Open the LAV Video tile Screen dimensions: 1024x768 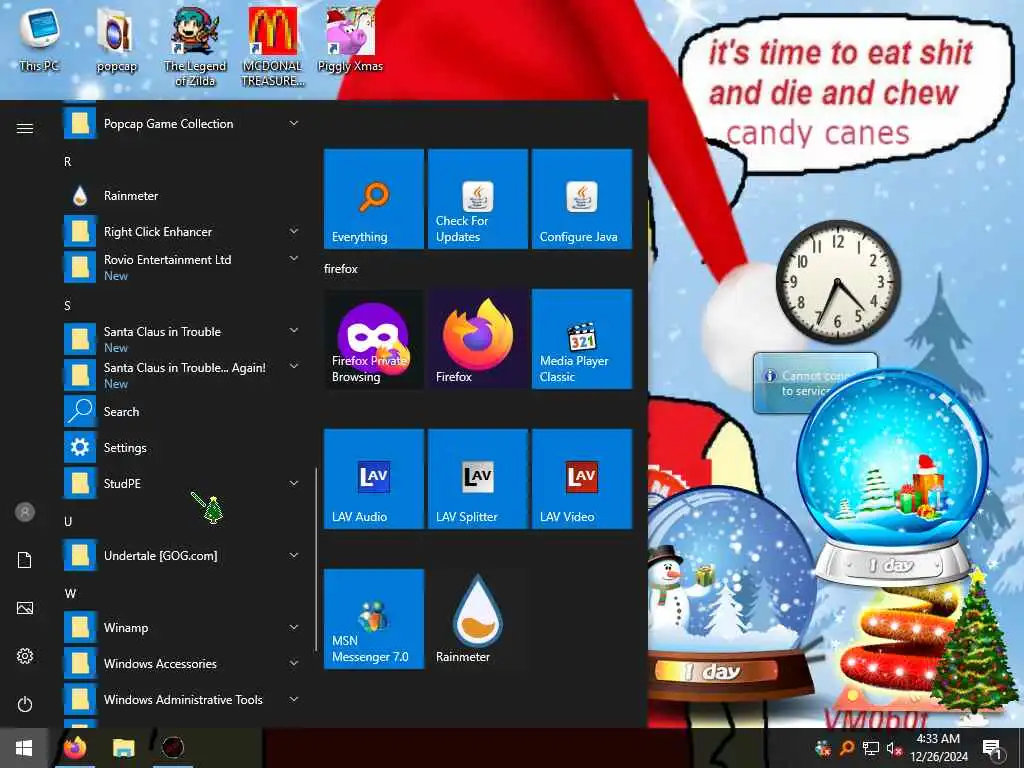(582, 479)
